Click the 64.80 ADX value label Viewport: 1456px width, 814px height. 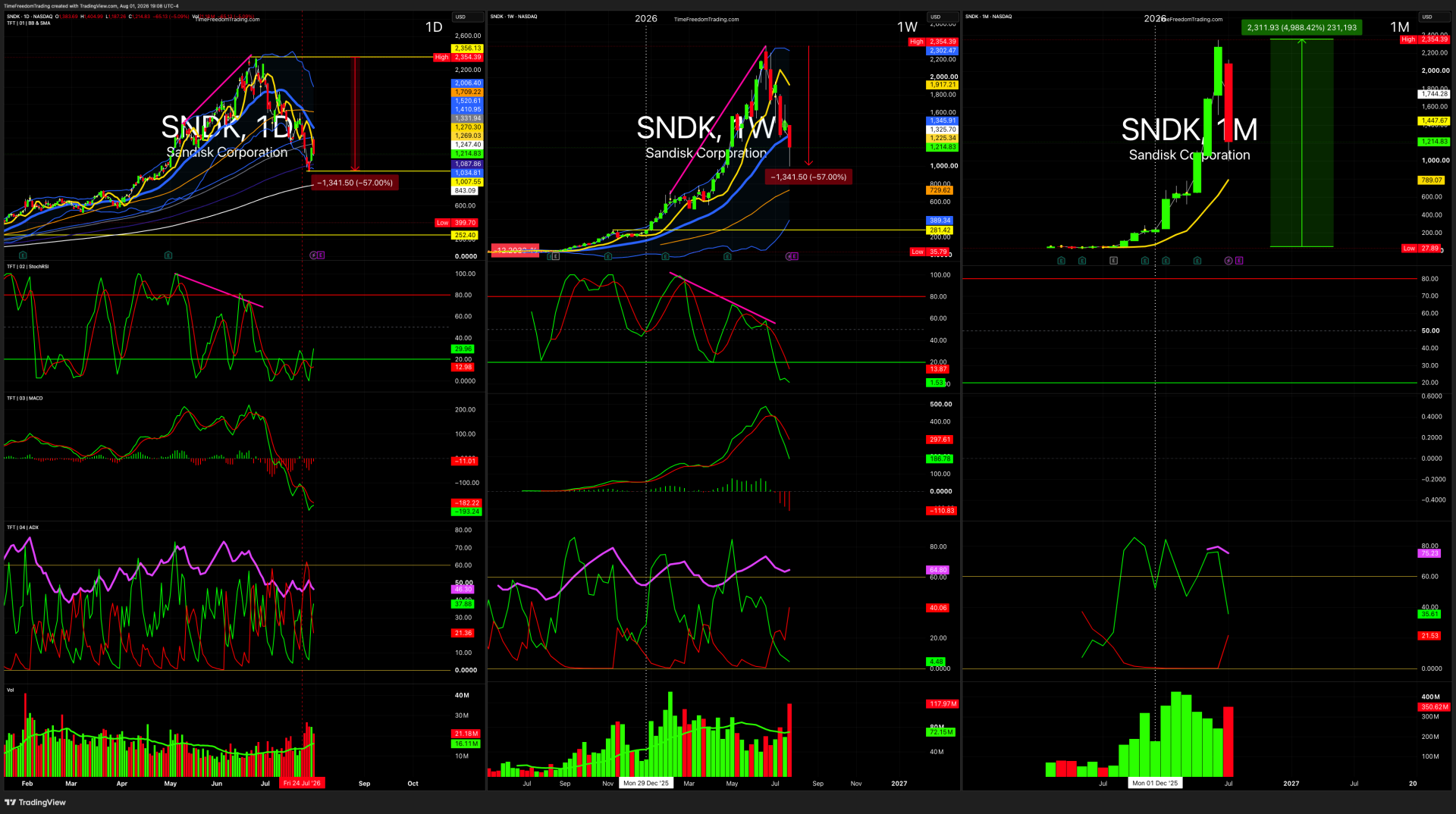click(x=938, y=570)
